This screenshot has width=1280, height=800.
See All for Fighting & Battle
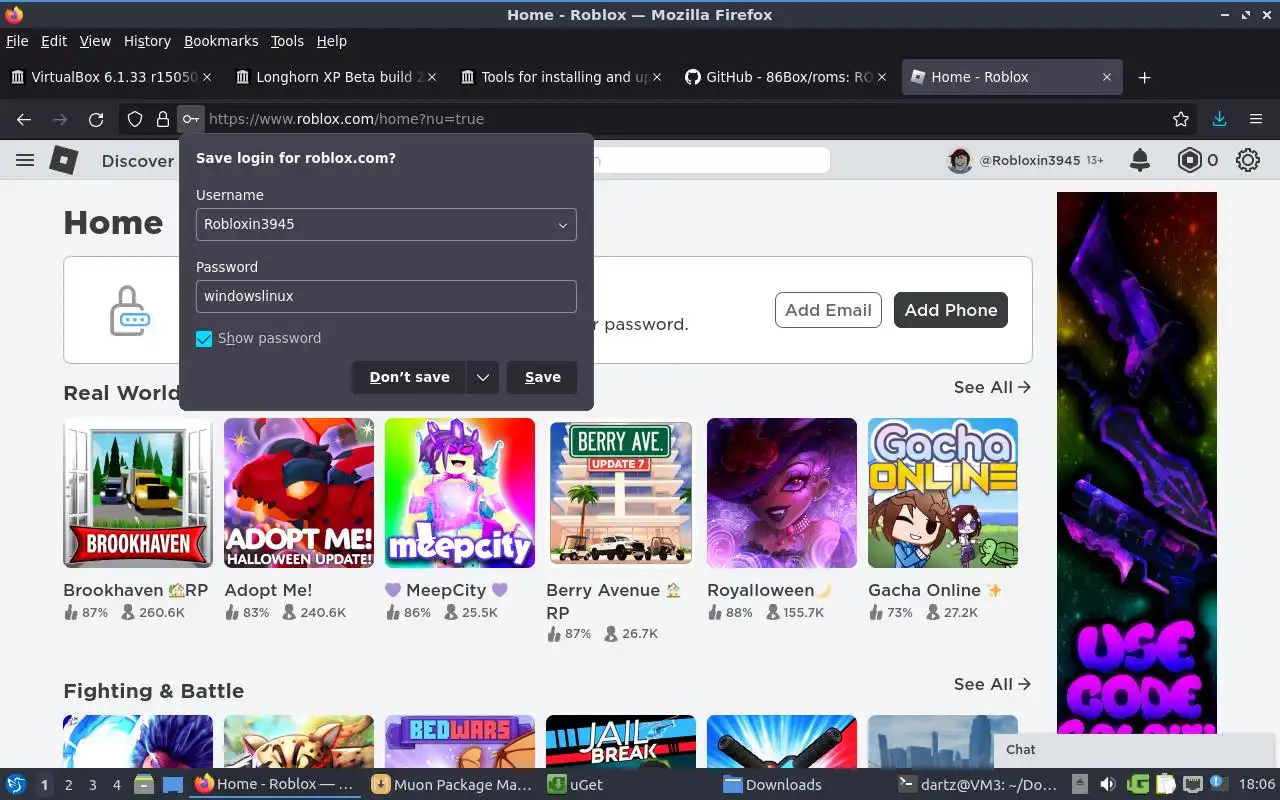[x=992, y=684]
